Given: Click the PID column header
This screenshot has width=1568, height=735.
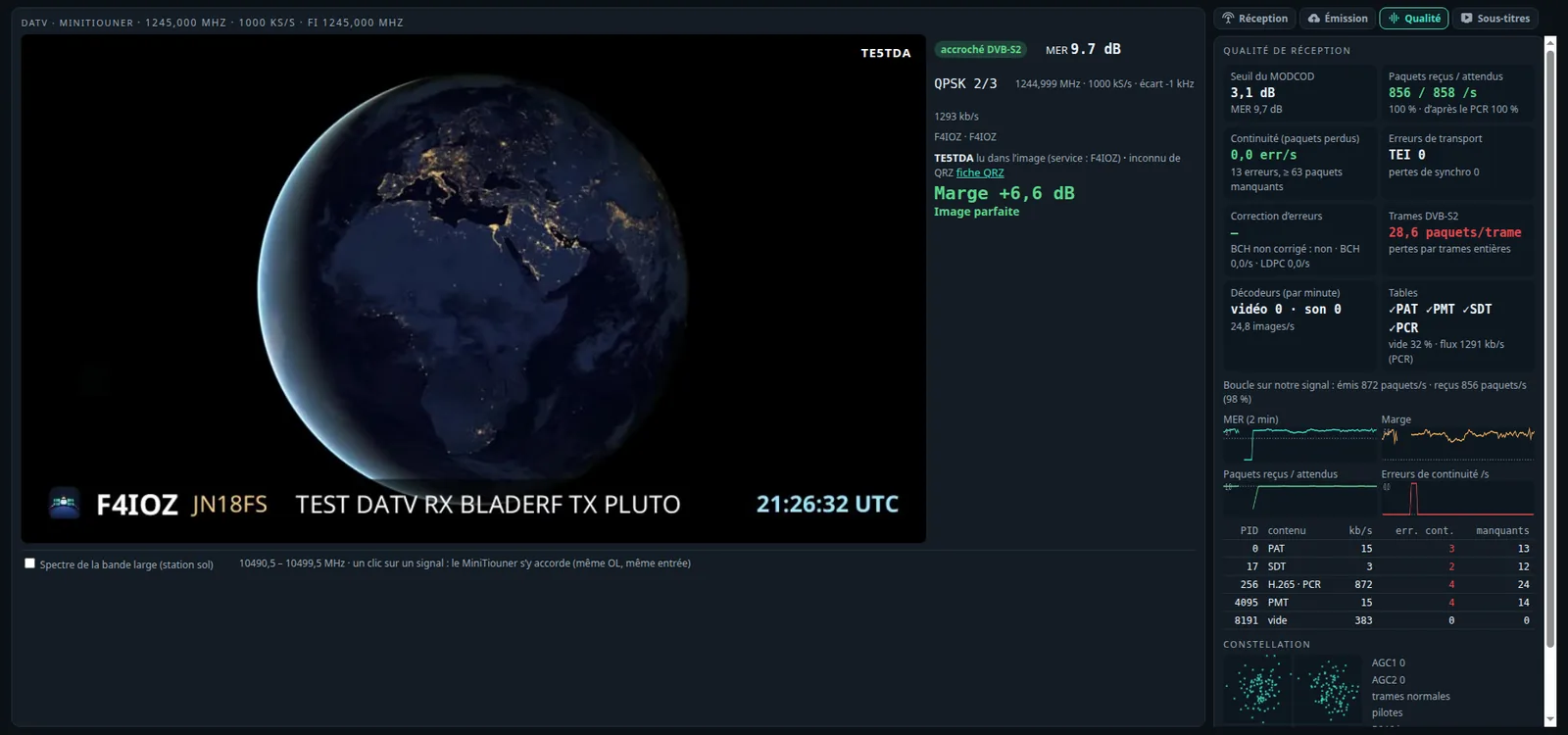Looking at the screenshot, I should coord(1249,530).
